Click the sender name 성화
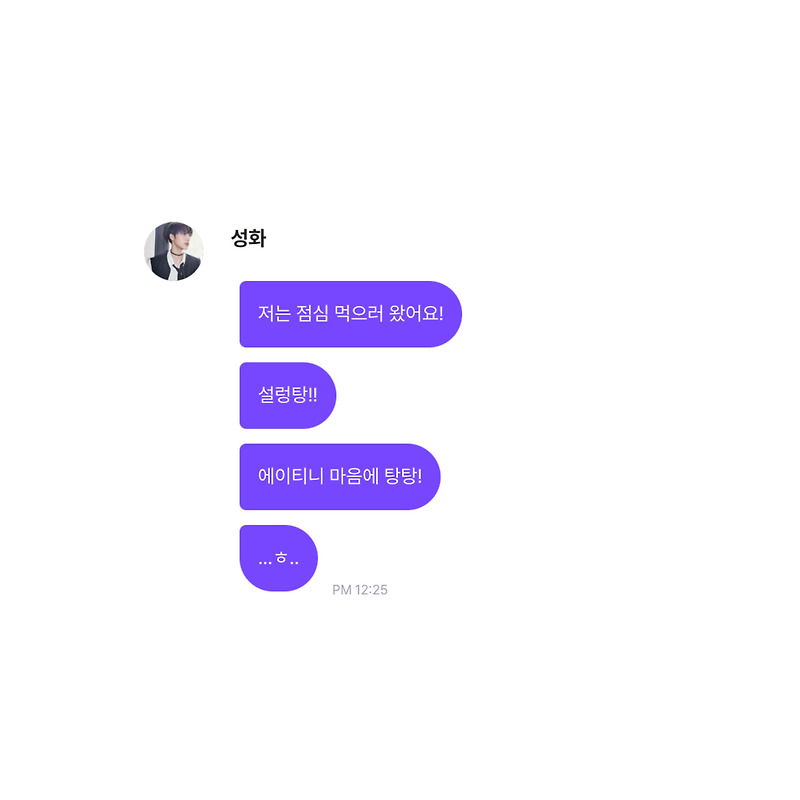The width and height of the screenshot is (800, 800). pyautogui.click(x=248, y=238)
